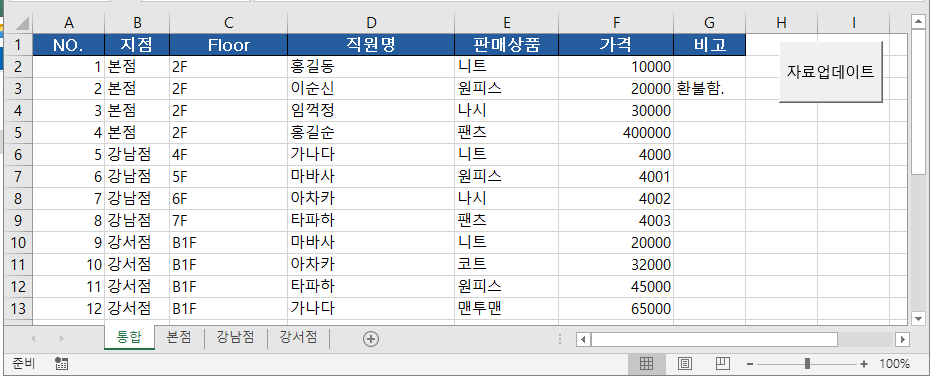Add a new sheet with the plus icon
Image resolution: width=930 pixels, height=376 pixels.
coord(371,339)
